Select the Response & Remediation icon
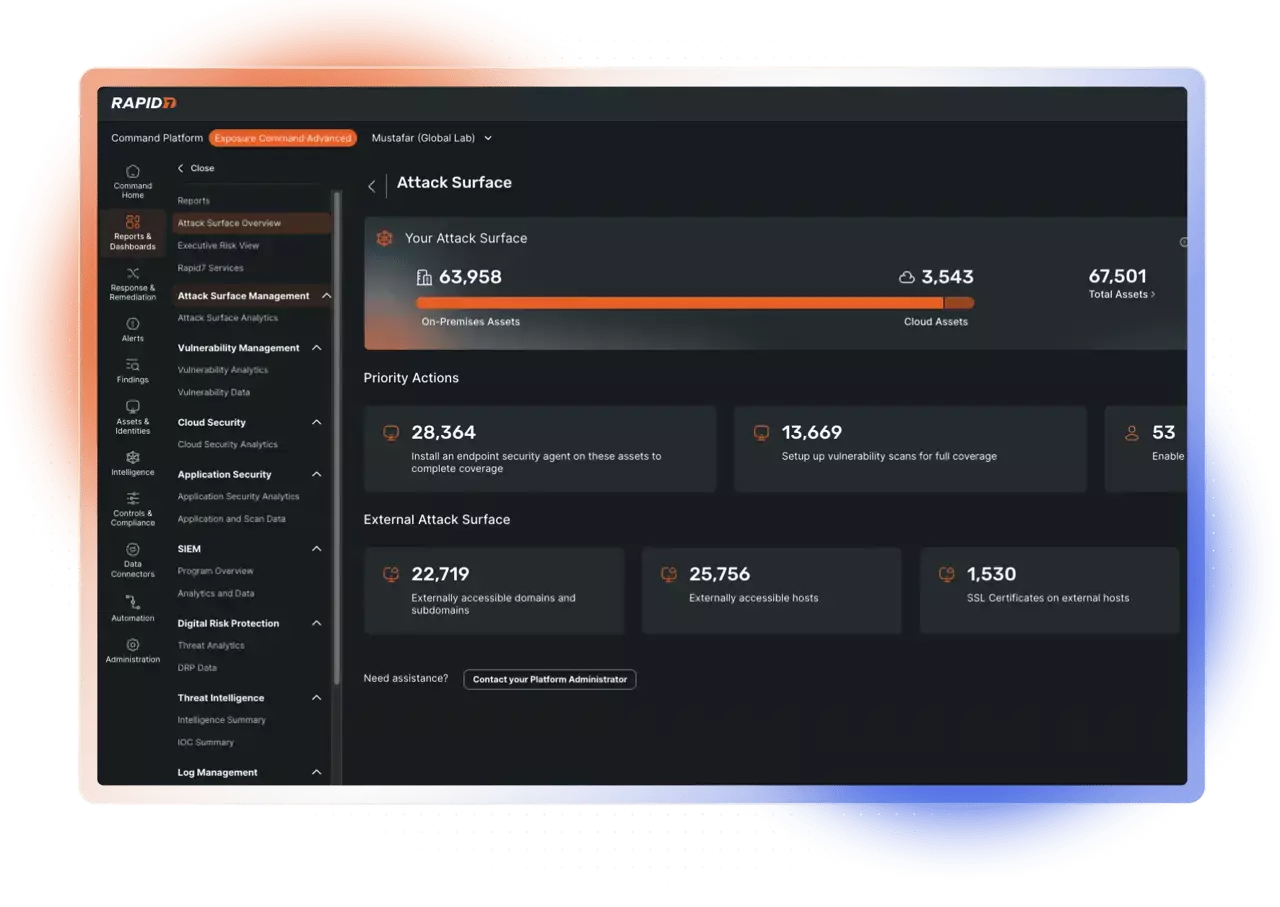This screenshot has height=907, width=1280. pyautogui.click(x=133, y=283)
